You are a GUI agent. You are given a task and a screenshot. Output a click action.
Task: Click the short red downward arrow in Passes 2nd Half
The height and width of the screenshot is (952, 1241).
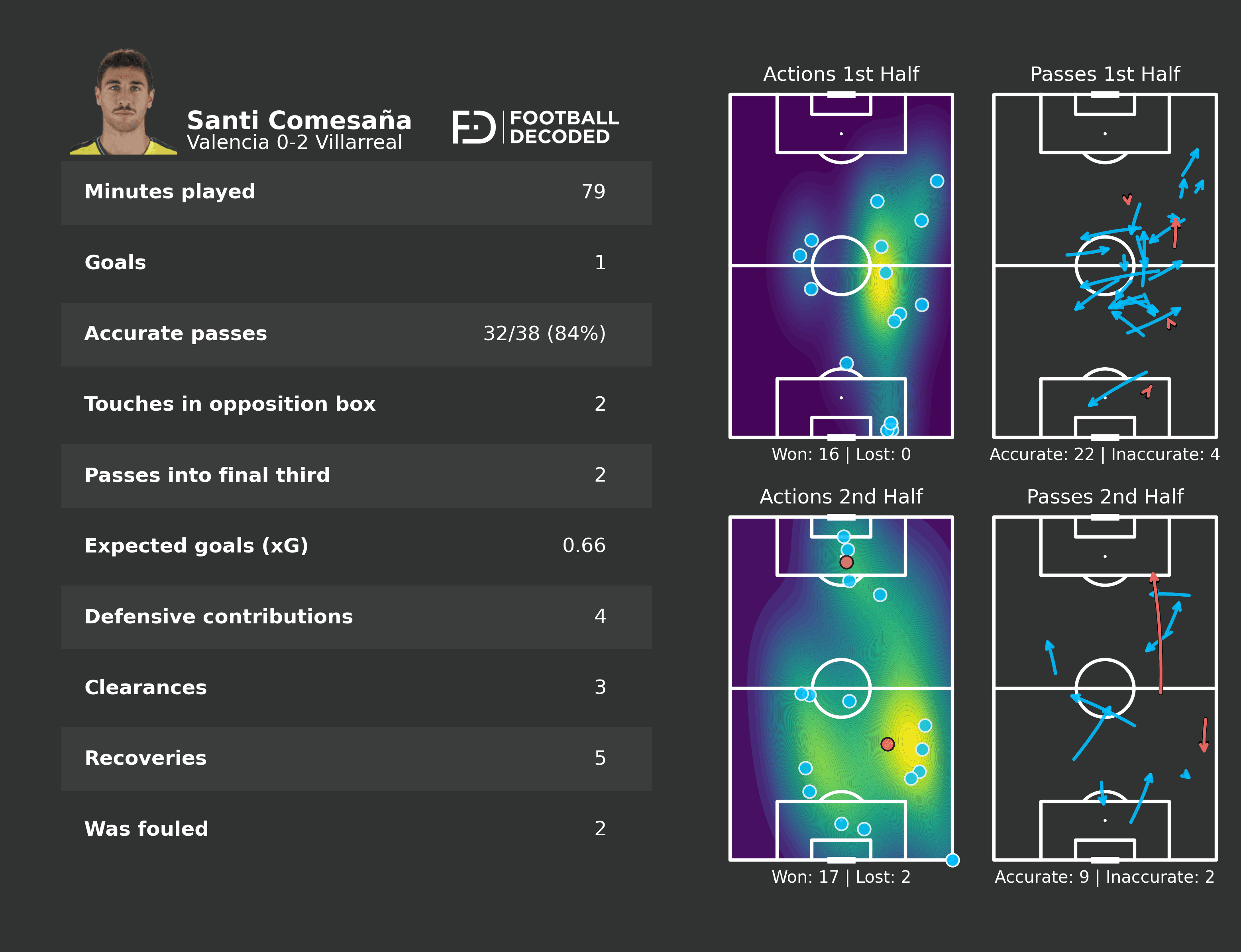coord(1204,735)
